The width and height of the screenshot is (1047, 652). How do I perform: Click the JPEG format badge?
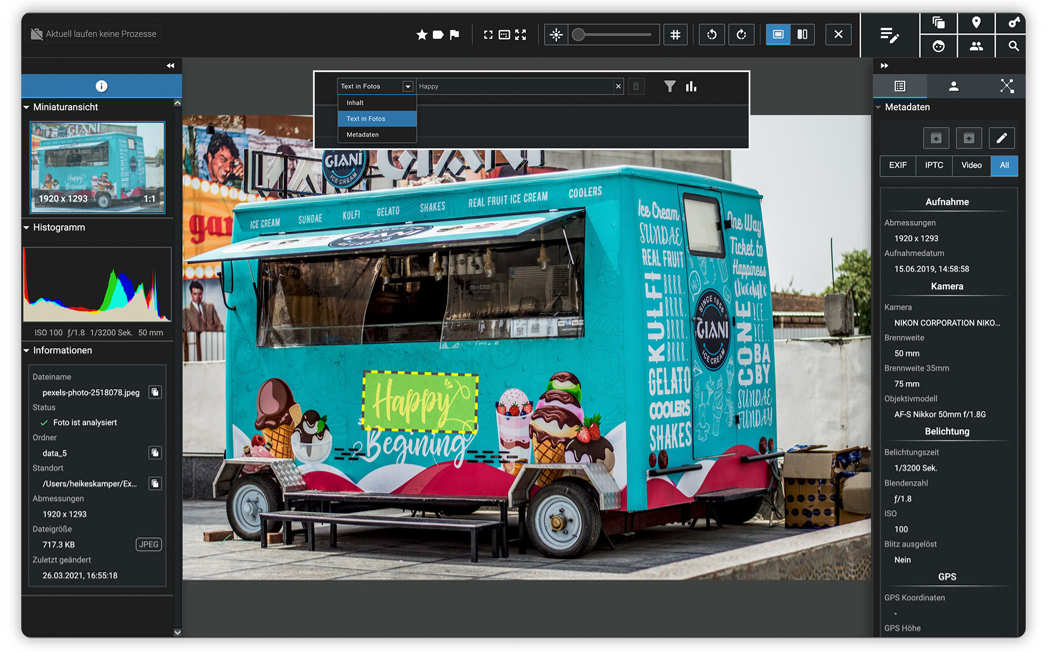coord(148,544)
